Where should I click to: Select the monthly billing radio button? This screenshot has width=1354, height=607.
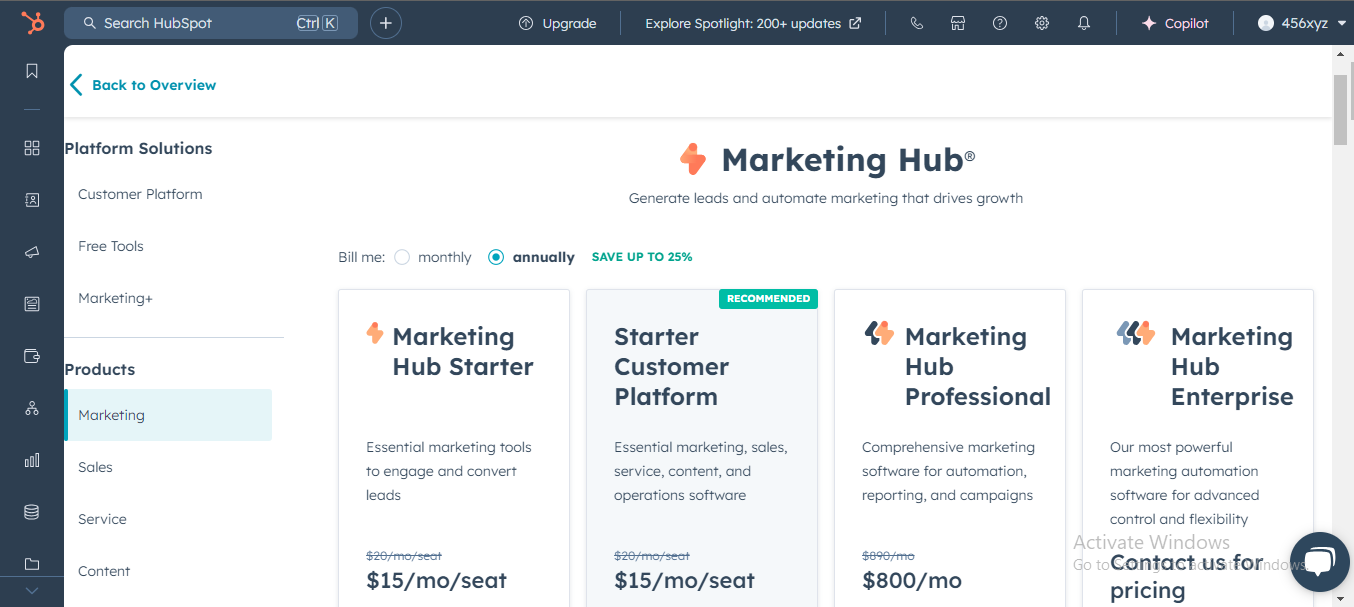point(402,257)
